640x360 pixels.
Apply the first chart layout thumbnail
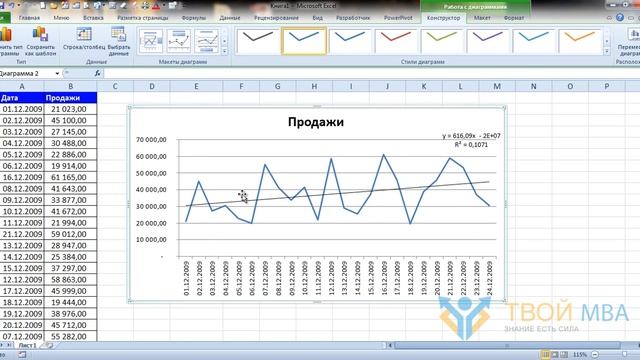click(151, 41)
